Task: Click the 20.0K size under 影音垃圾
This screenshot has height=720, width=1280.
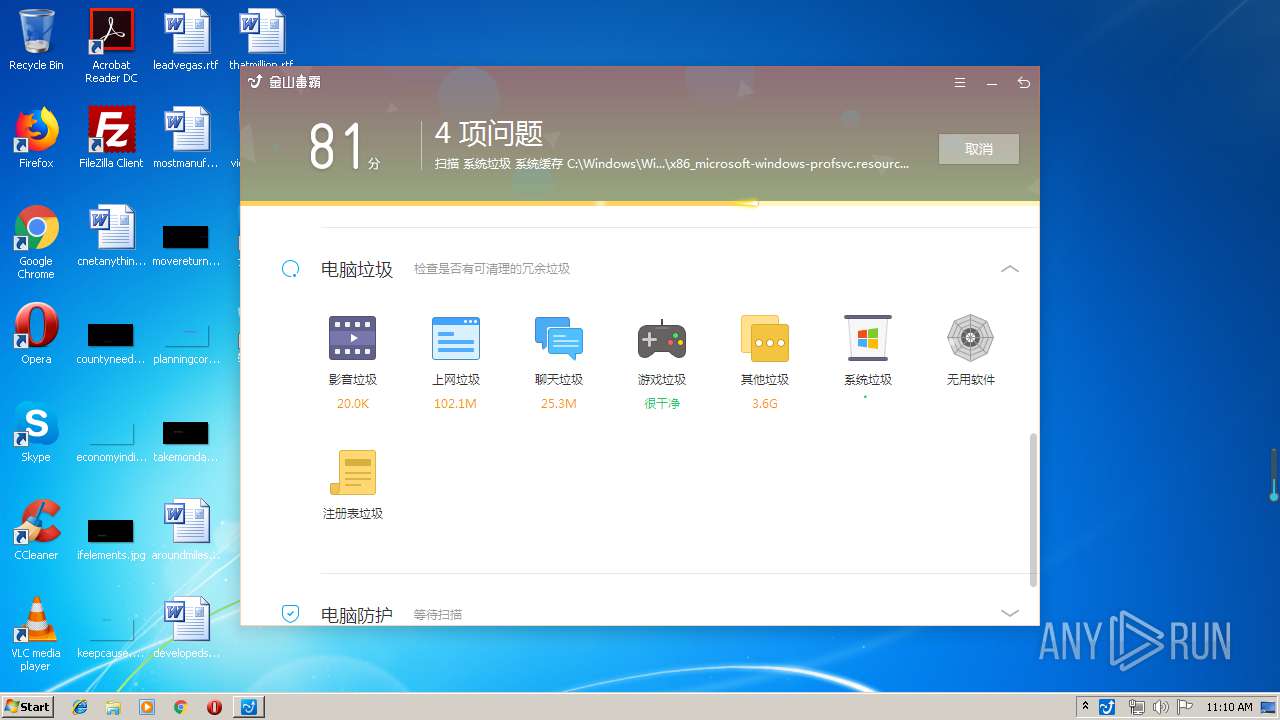Action: coord(352,404)
